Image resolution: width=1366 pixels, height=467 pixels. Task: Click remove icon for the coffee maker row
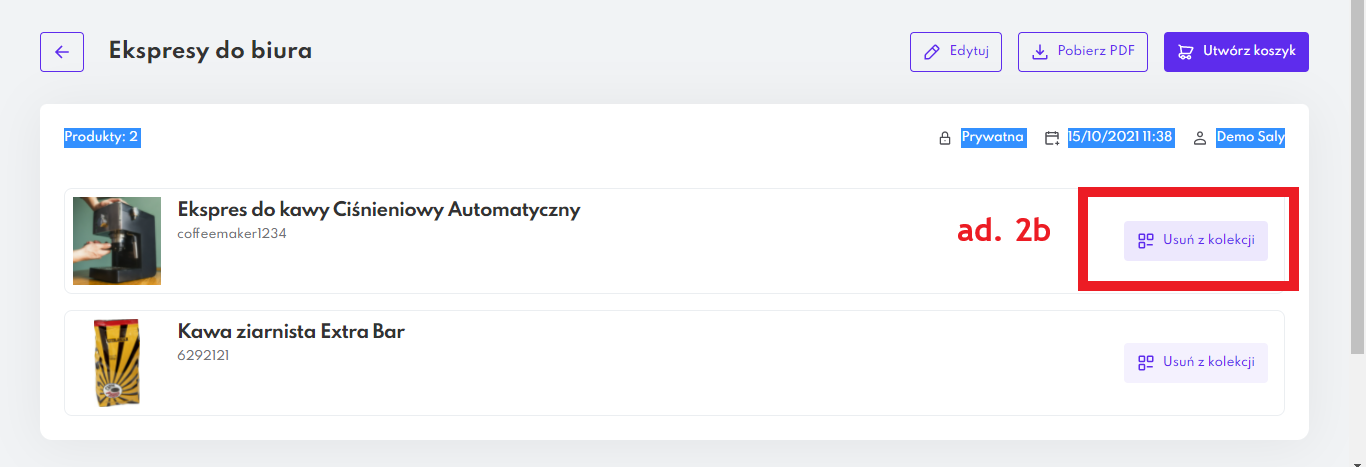[1146, 241]
